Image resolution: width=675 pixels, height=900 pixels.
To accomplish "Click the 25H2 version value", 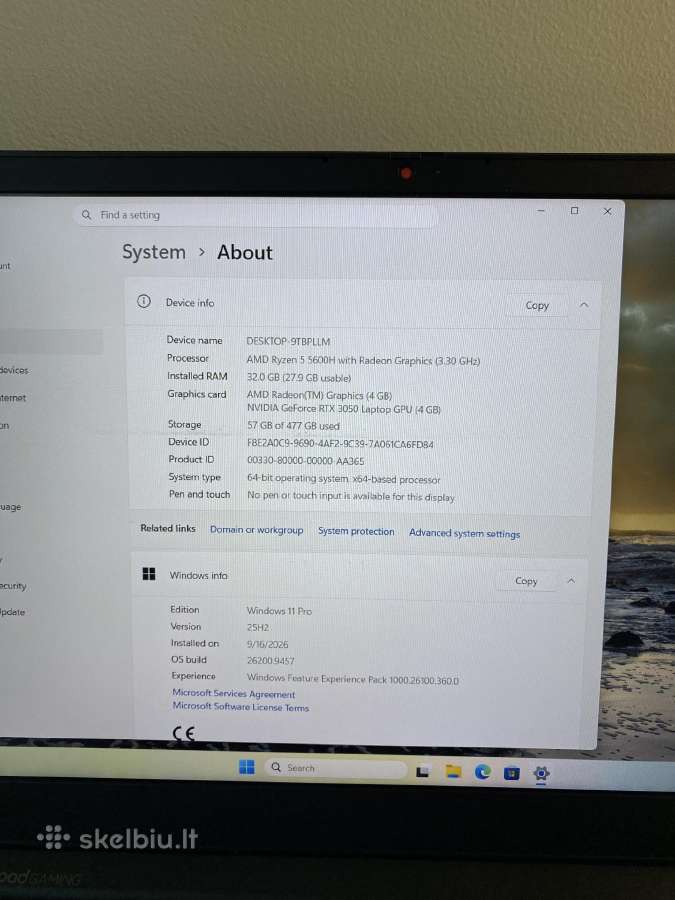I will coord(258,627).
